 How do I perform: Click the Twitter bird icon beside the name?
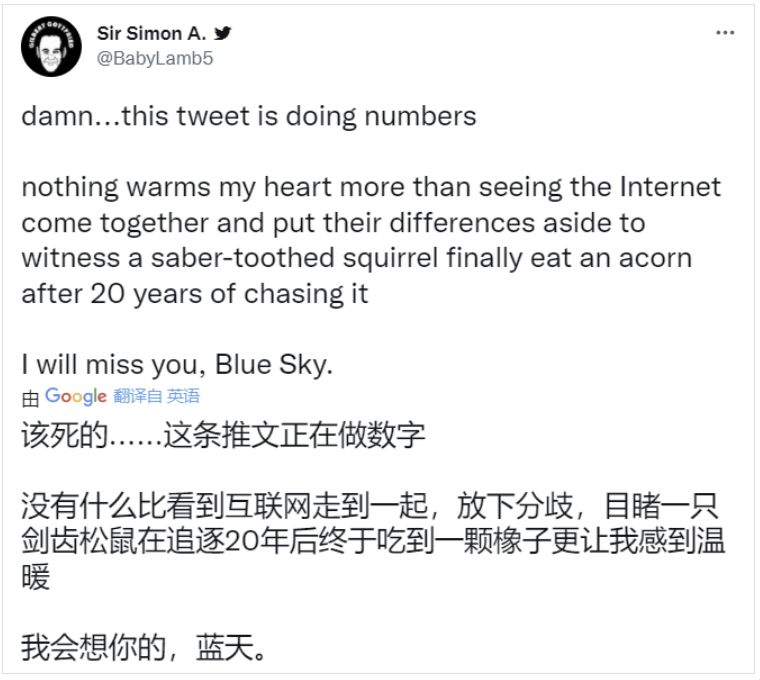(x=223, y=33)
